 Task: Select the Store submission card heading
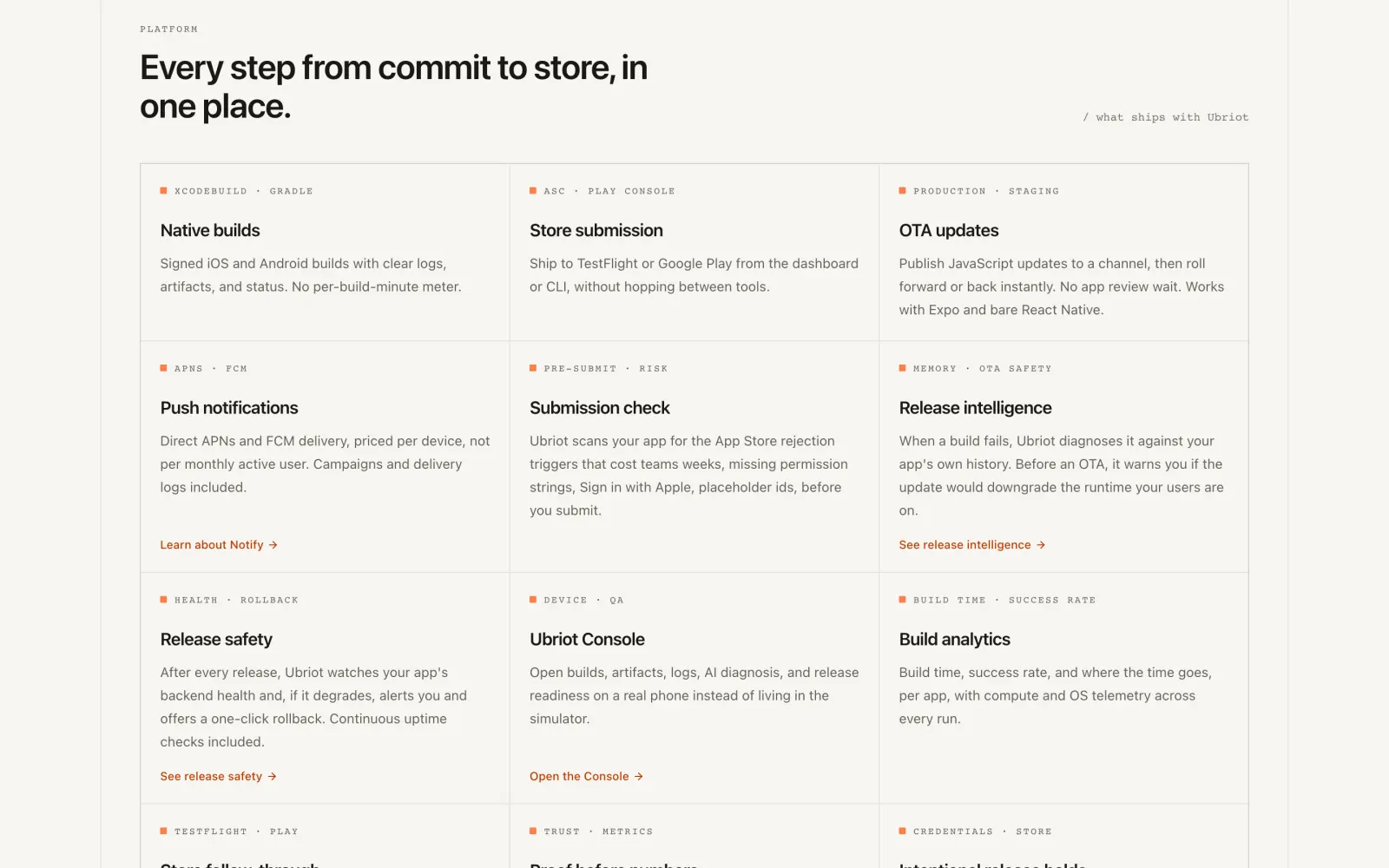596,231
